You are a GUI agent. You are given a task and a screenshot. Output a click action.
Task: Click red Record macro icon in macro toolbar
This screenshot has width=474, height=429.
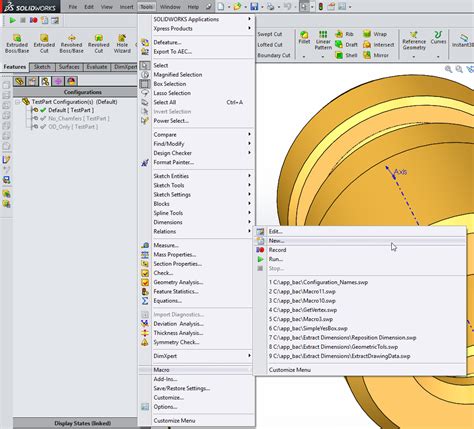click(x=33, y=20)
